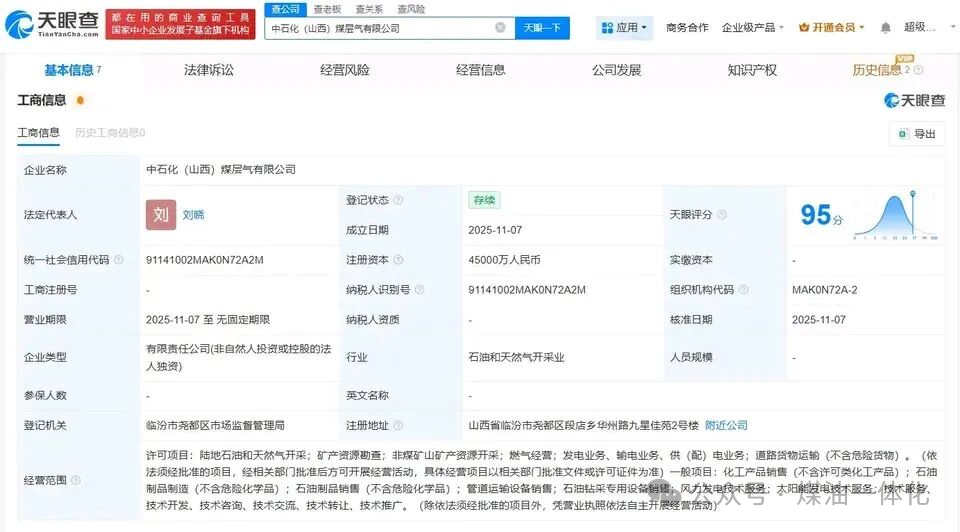Click the company name in 企业名称 row

220,170
